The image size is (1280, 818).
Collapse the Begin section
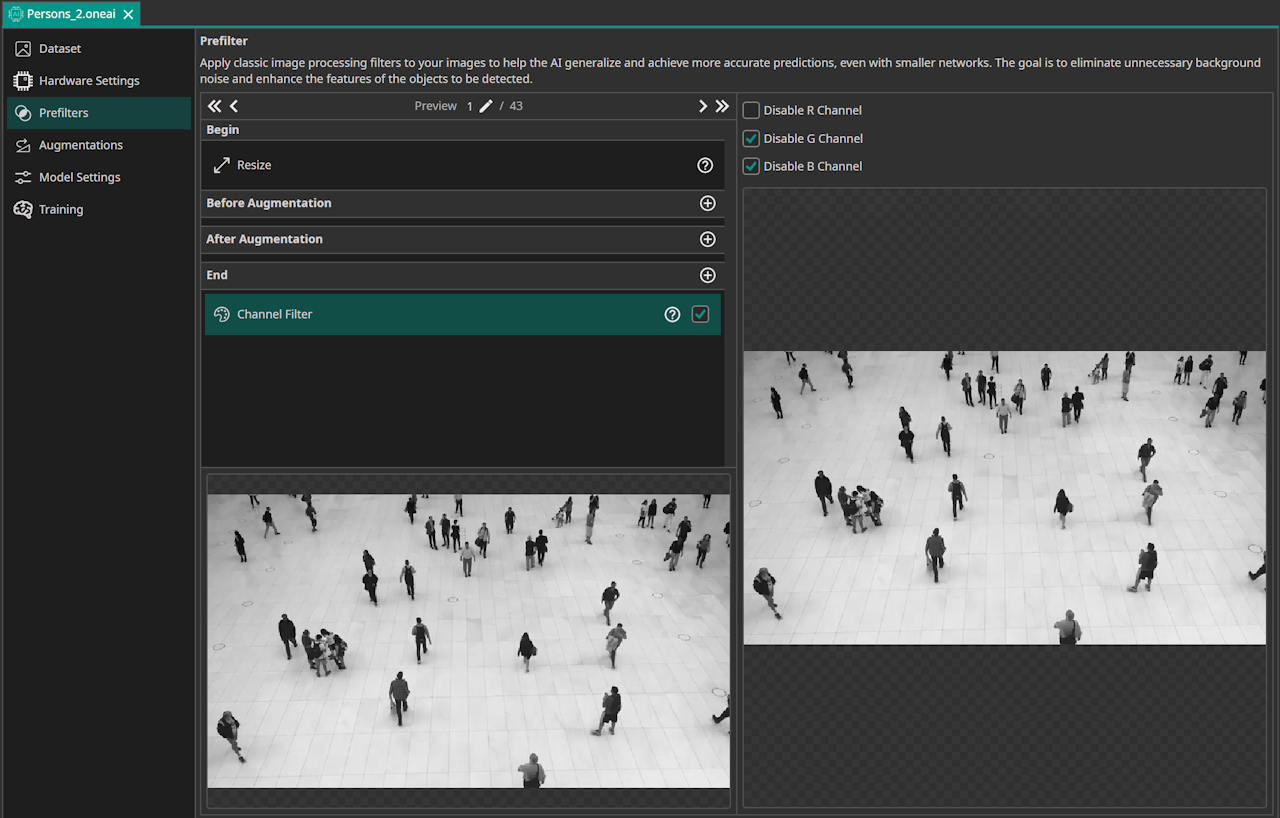(x=222, y=129)
